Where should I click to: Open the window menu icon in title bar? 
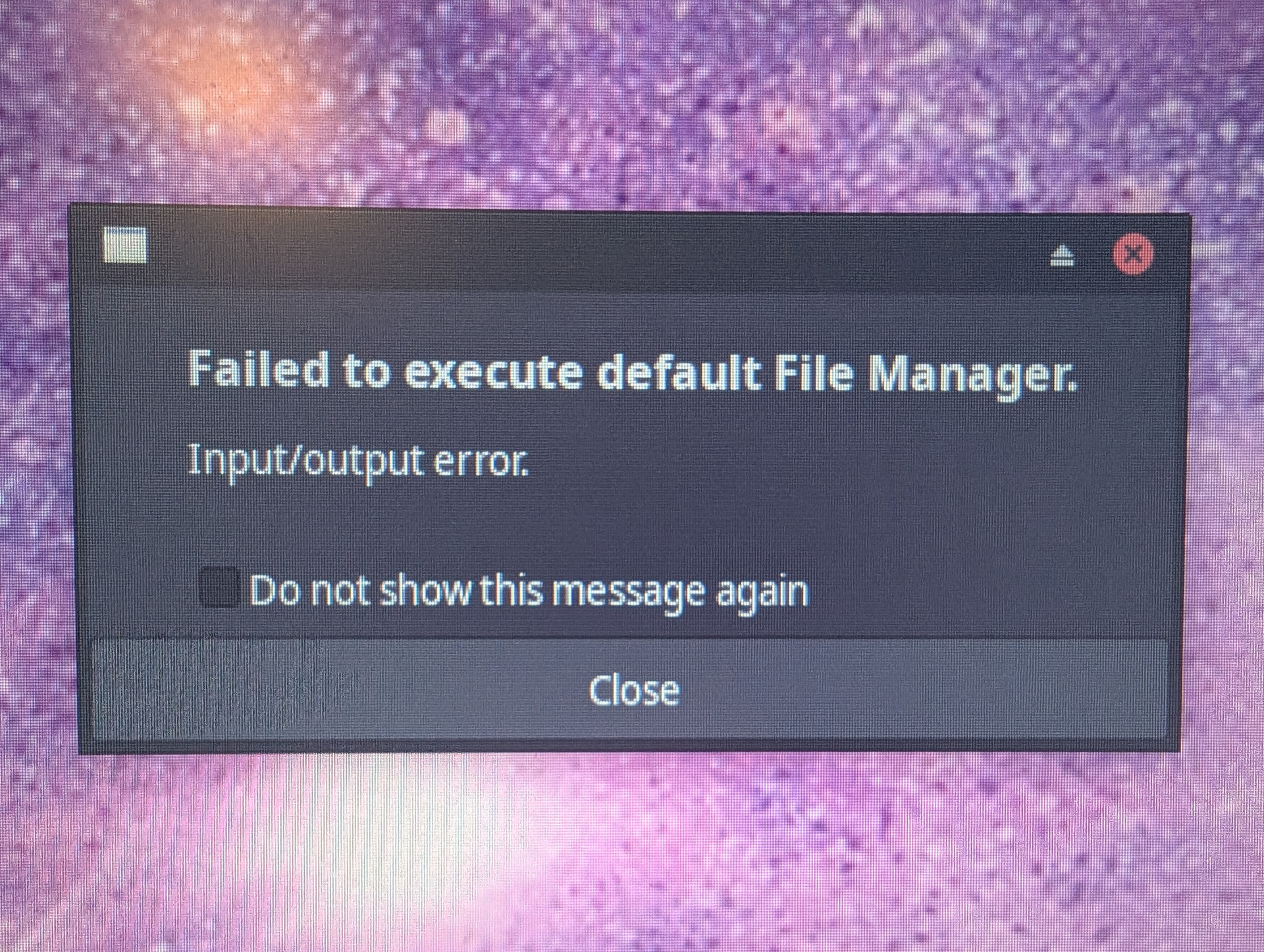(124, 246)
